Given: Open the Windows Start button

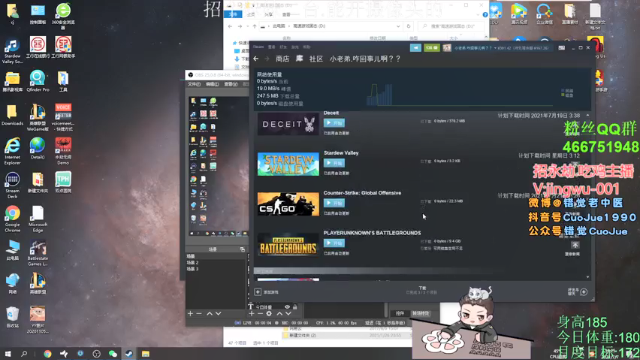Looking at the screenshot, I should 7,354.
